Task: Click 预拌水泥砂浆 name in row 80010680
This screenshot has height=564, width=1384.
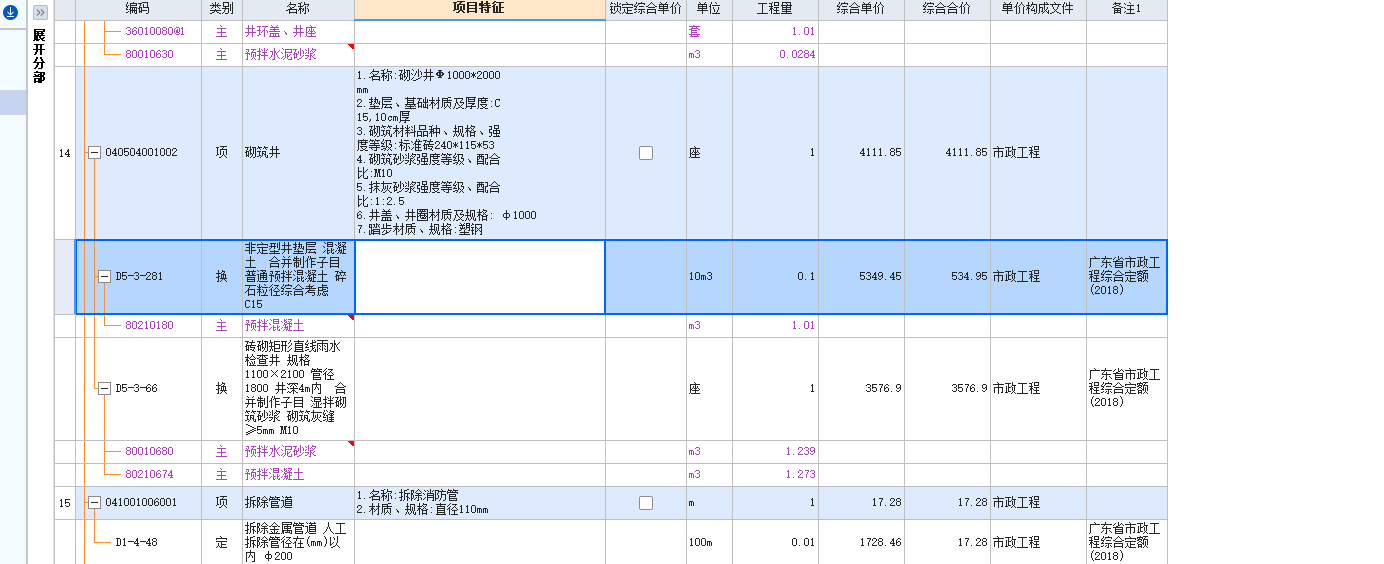Action: click(x=281, y=452)
